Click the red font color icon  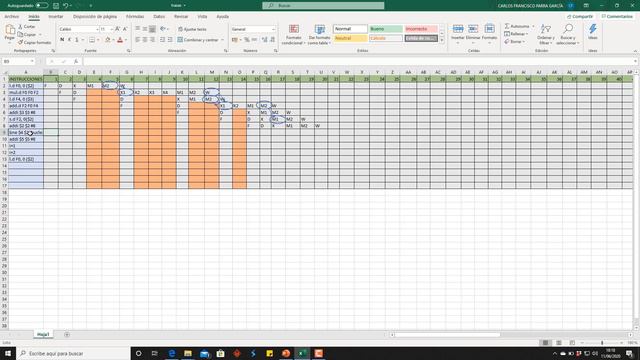(120, 40)
